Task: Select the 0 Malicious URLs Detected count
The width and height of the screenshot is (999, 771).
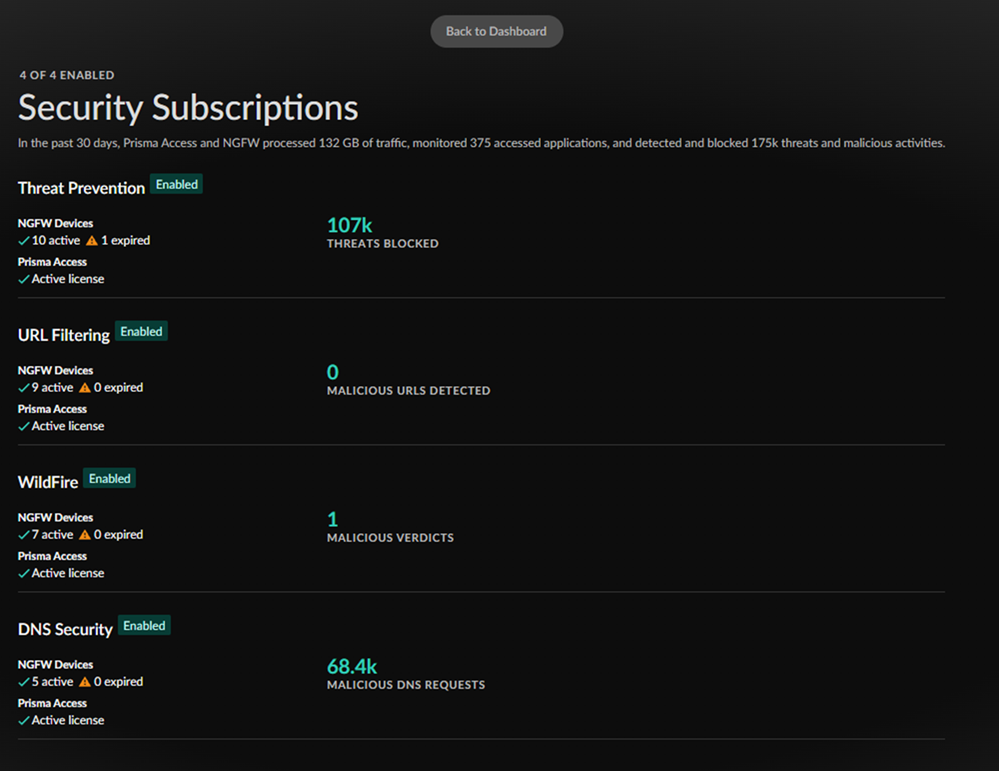Action: [333, 373]
